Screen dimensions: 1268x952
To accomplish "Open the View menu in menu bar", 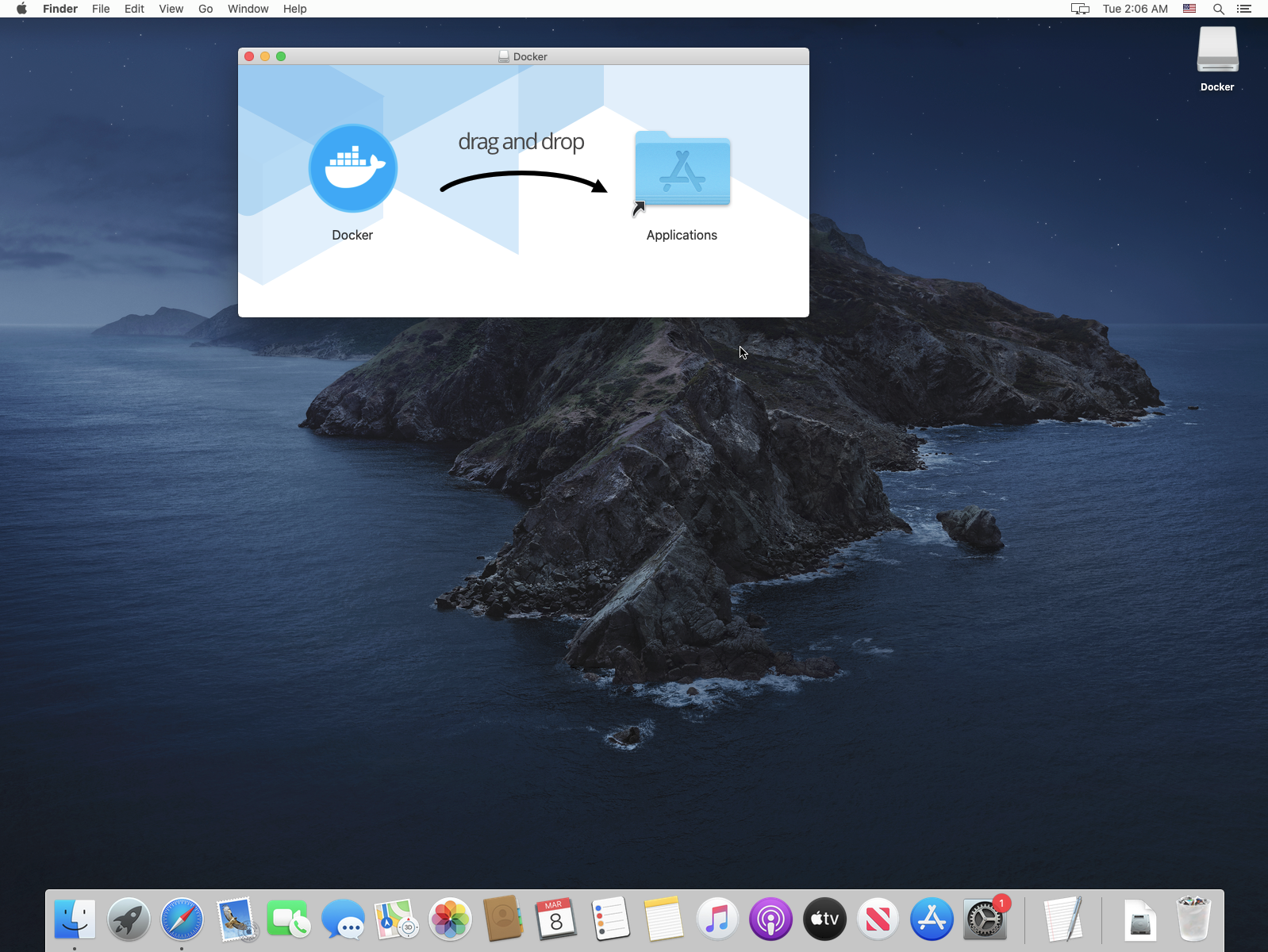I will (171, 9).
